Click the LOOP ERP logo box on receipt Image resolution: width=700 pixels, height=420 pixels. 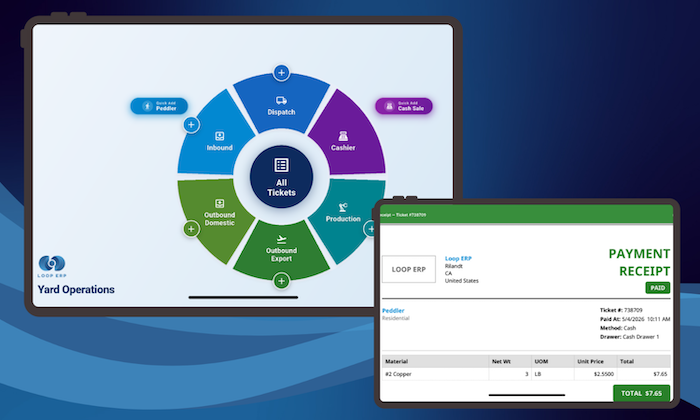(x=409, y=269)
